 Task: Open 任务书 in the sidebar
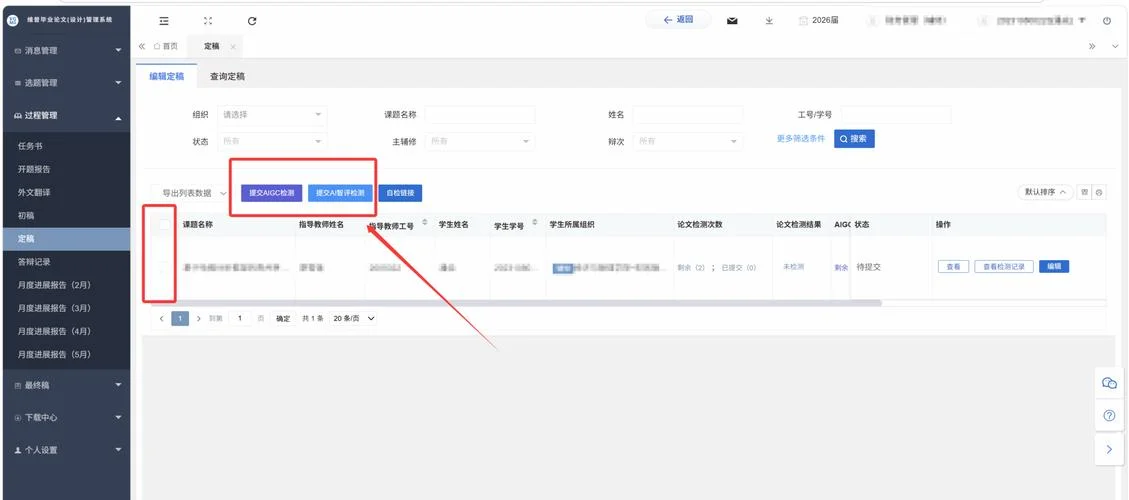coord(66,146)
